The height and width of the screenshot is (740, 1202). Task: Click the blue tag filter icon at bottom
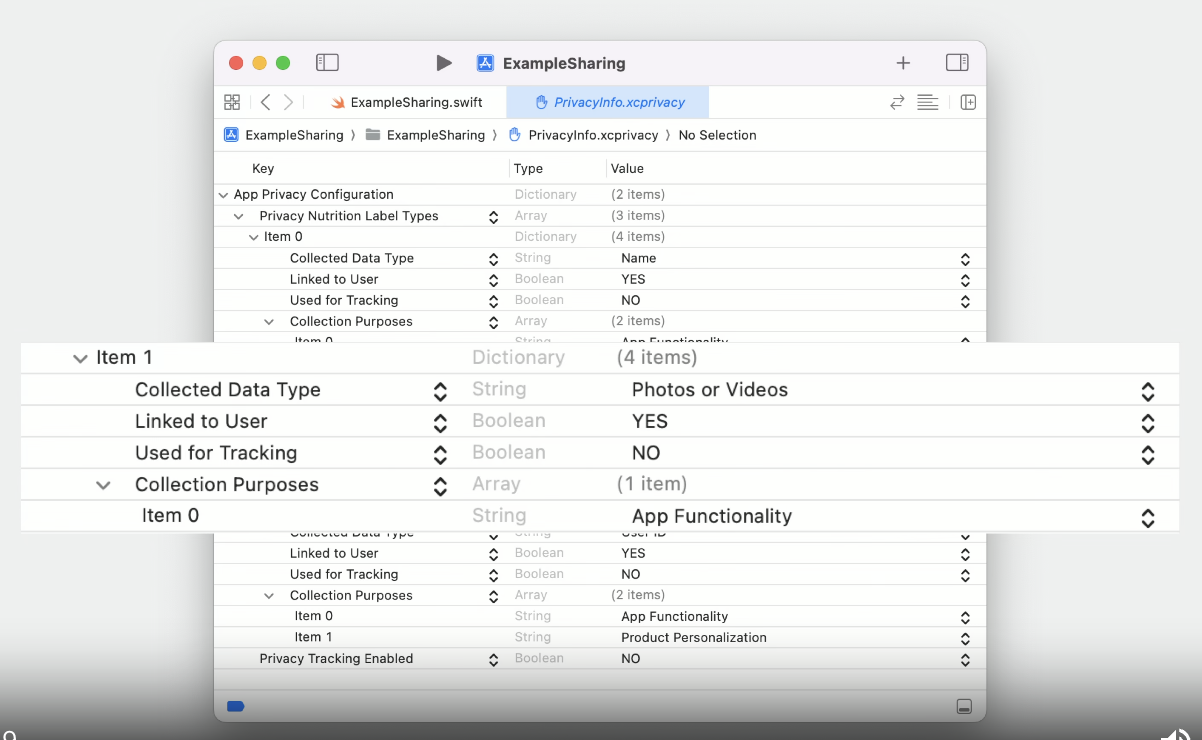pos(236,706)
